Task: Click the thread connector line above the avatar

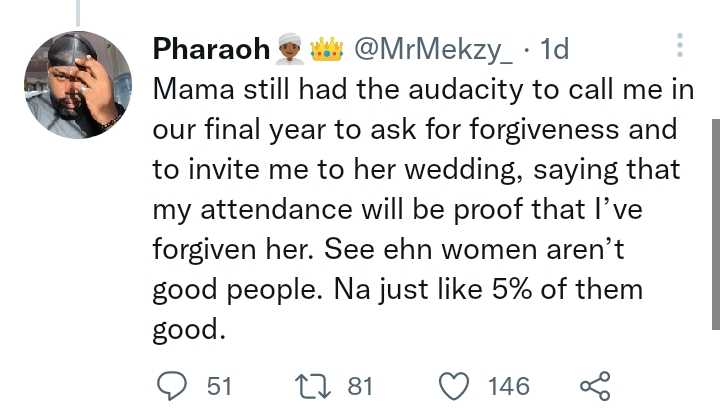Action: [78, 12]
